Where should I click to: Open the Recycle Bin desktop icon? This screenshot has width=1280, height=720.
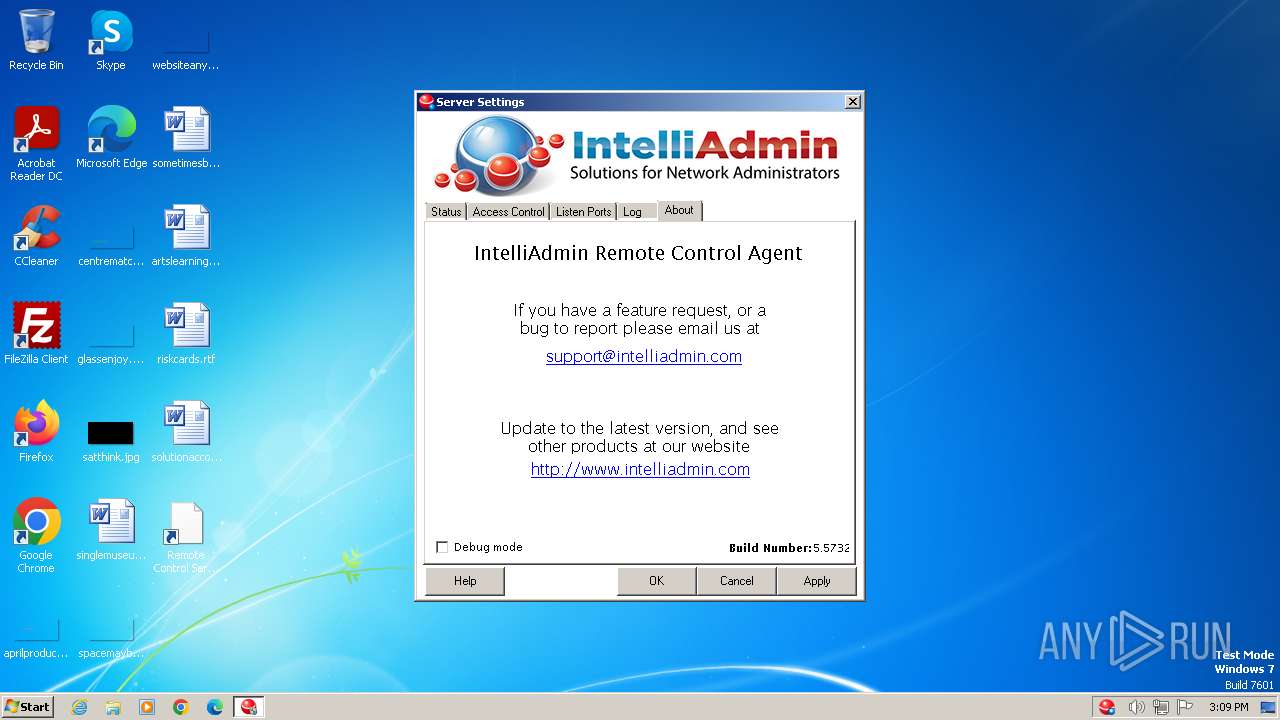(x=36, y=40)
